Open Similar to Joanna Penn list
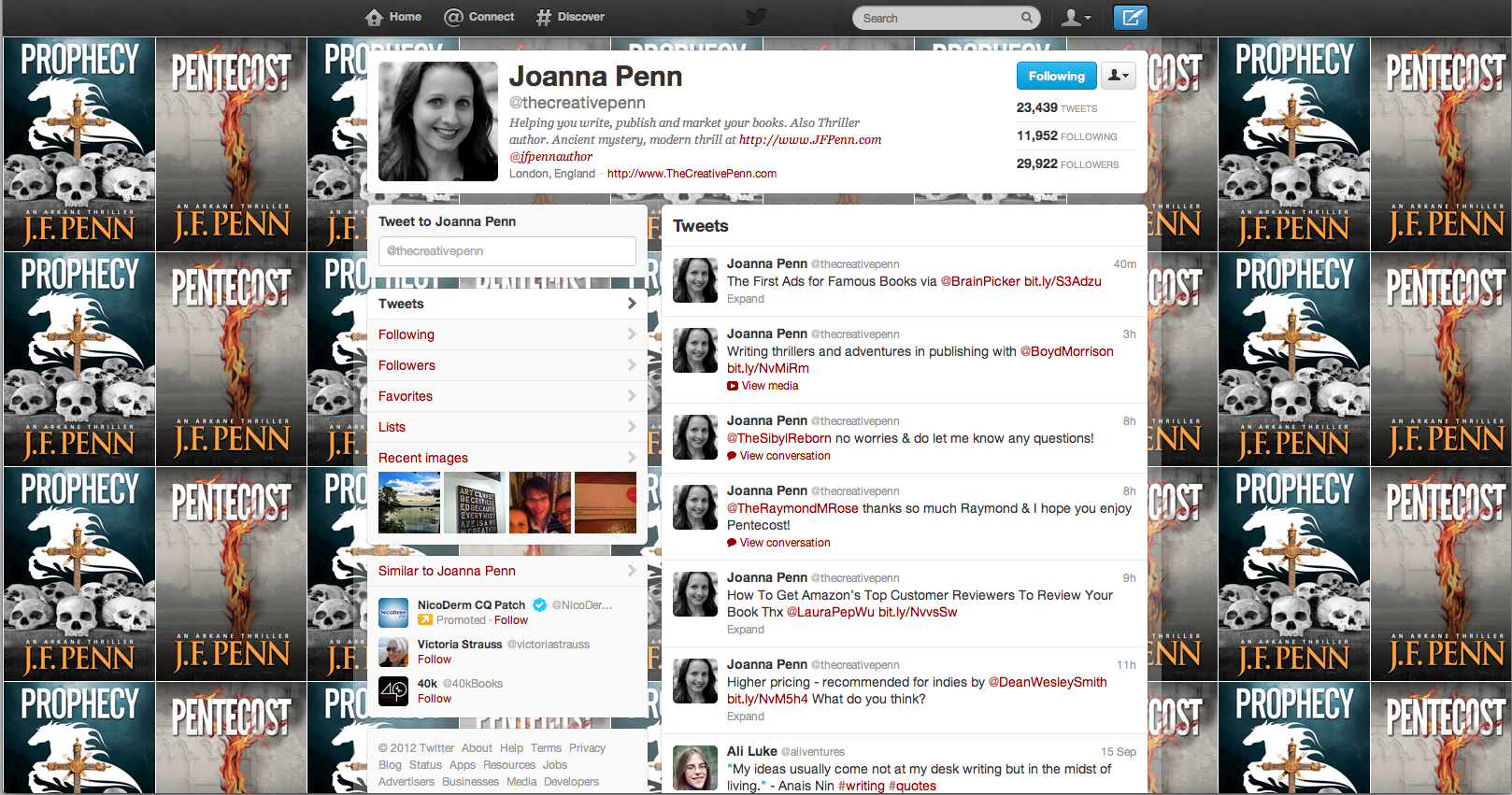The height and width of the screenshot is (795, 1512). (447, 571)
